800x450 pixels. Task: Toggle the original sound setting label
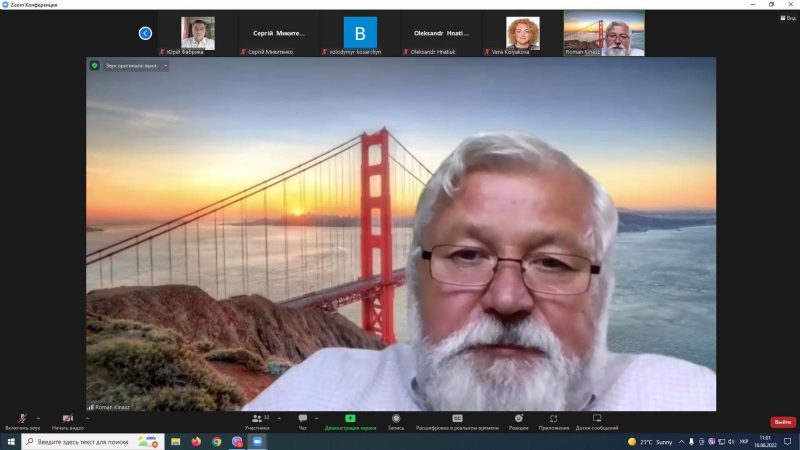131,66
